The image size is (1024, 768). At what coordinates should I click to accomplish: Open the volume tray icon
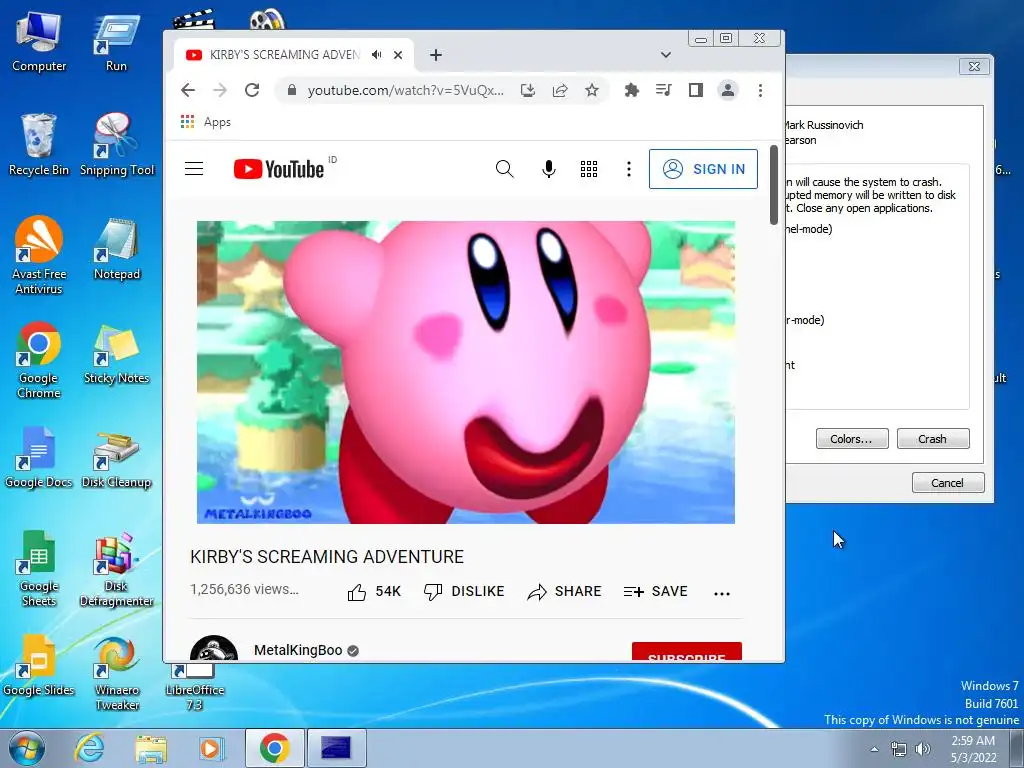pos(922,749)
